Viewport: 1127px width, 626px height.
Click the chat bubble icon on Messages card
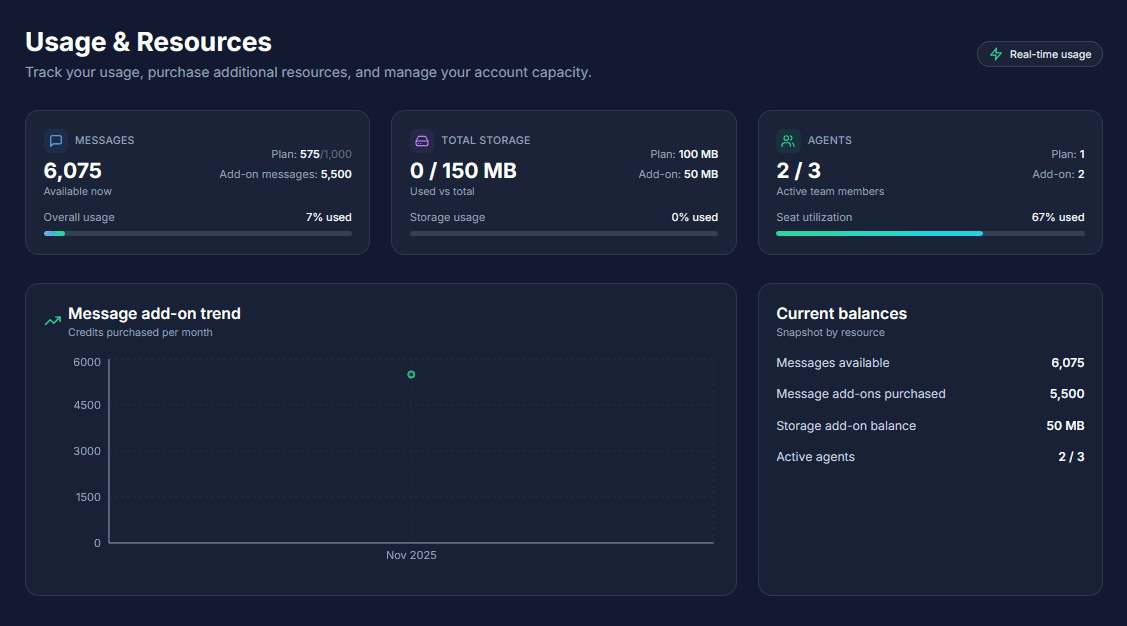[x=58, y=140]
